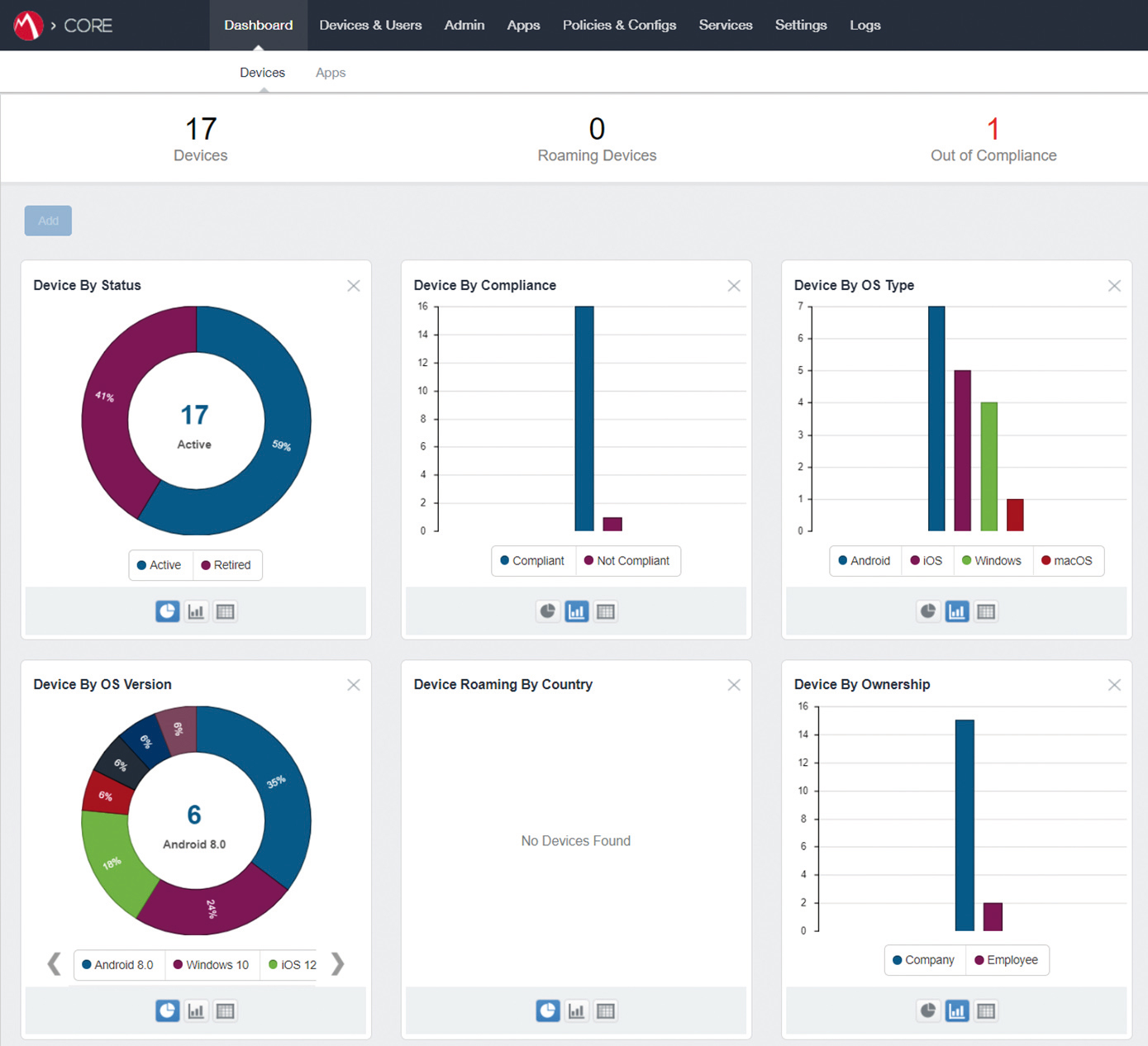This screenshot has height=1046, width=1148.
Task: Click the blue Company bar in Ownership
Action: pos(965,825)
